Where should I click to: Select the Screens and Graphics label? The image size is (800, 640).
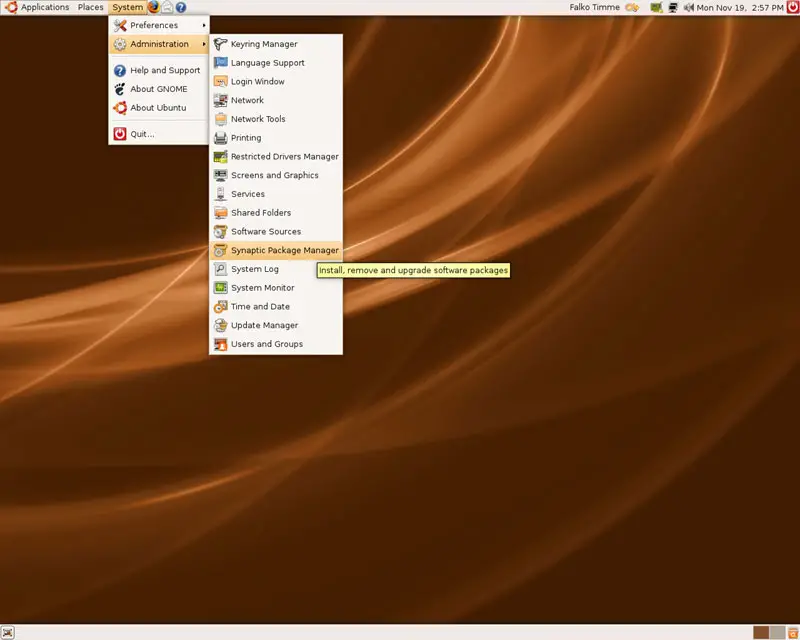pyautogui.click(x=274, y=175)
